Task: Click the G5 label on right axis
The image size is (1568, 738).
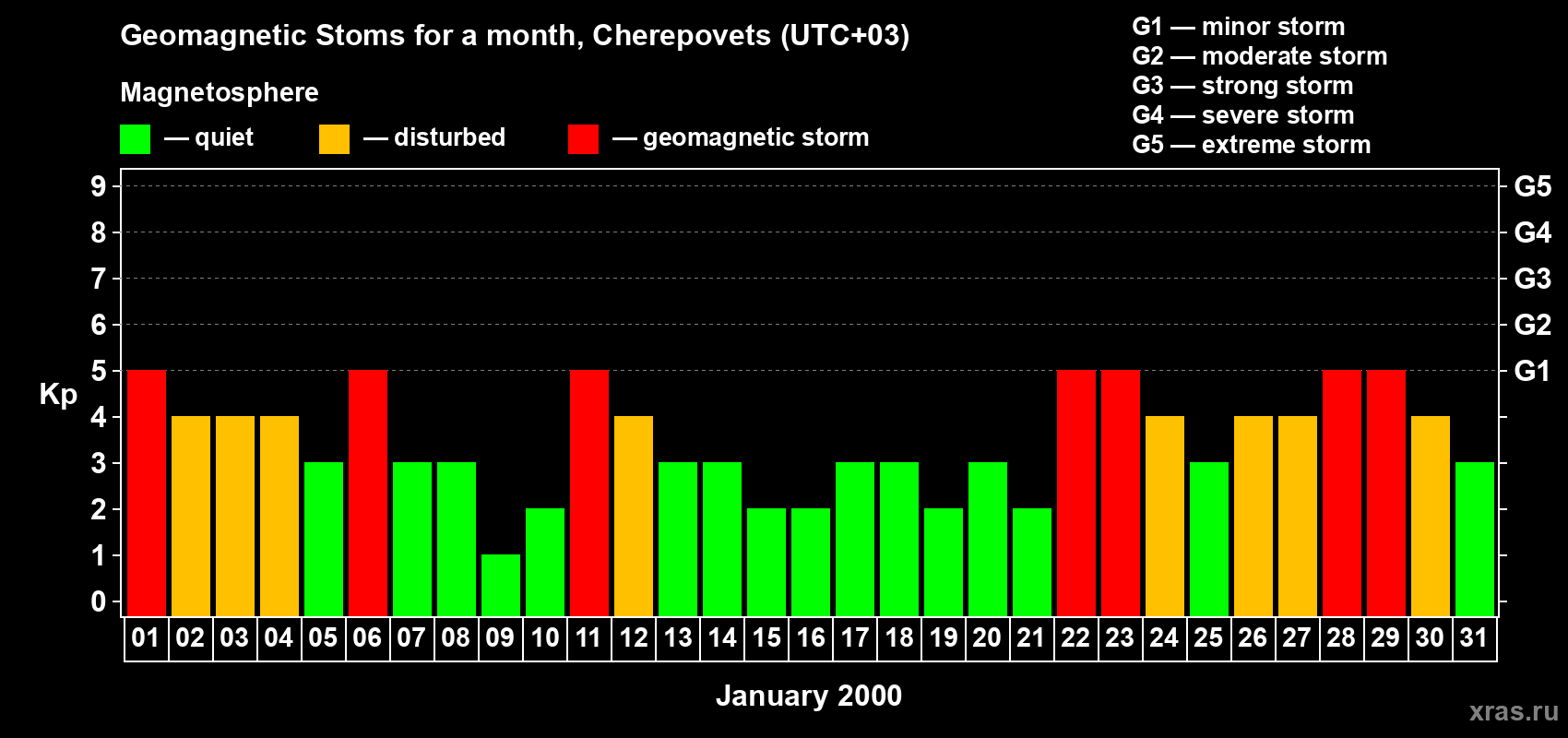Action: [x=1532, y=186]
